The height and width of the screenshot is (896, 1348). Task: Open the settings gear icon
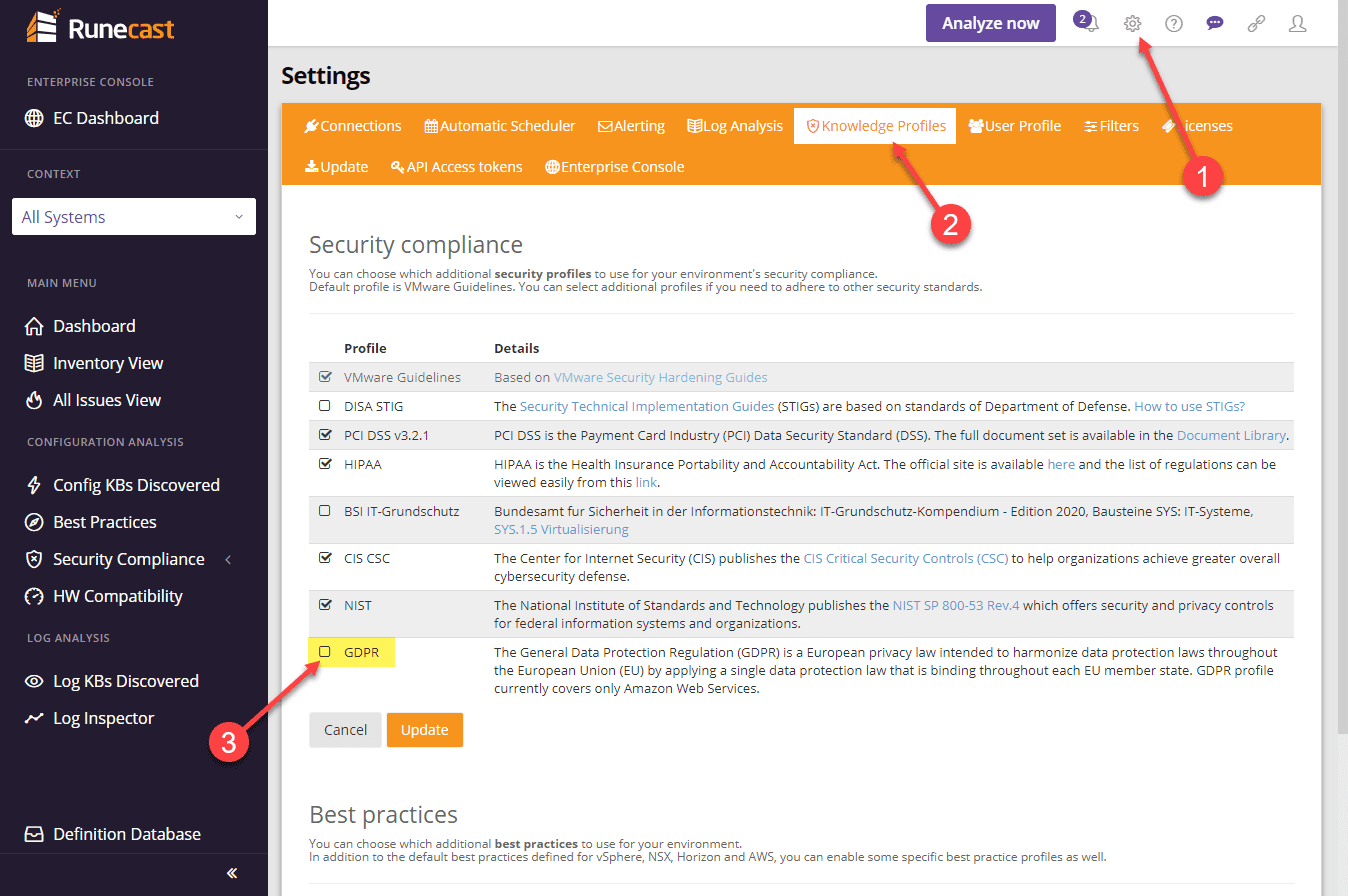point(1132,23)
